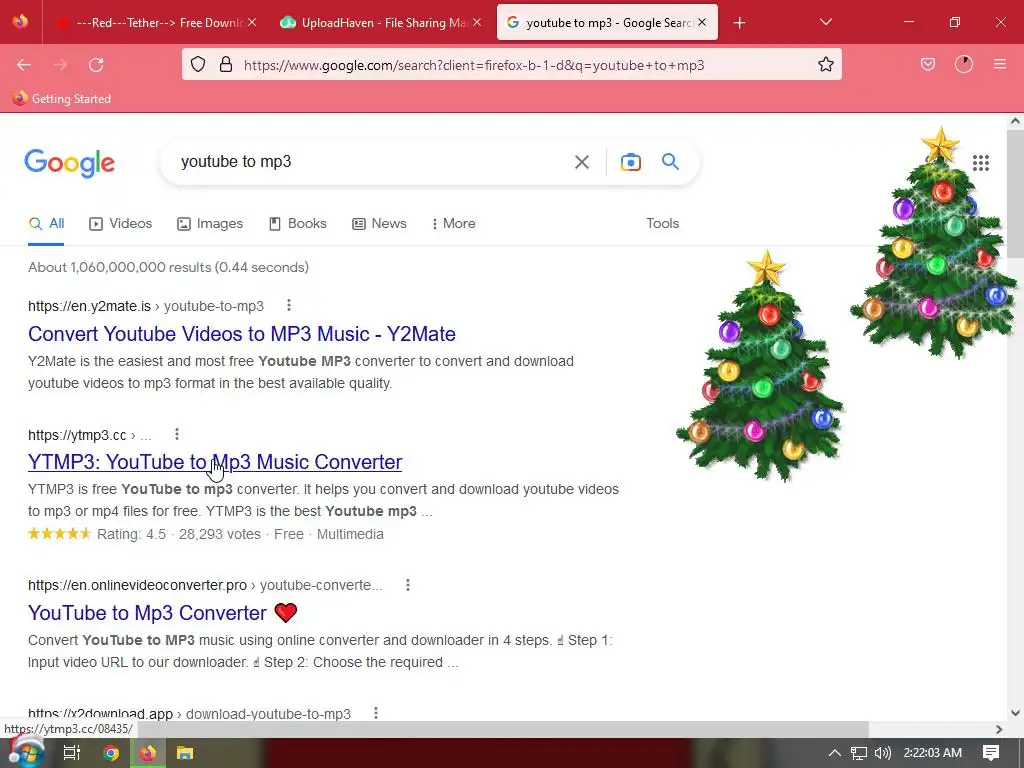This screenshot has width=1024, height=768.
Task: Close the UploadHaven tab
Action: (x=477, y=22)
